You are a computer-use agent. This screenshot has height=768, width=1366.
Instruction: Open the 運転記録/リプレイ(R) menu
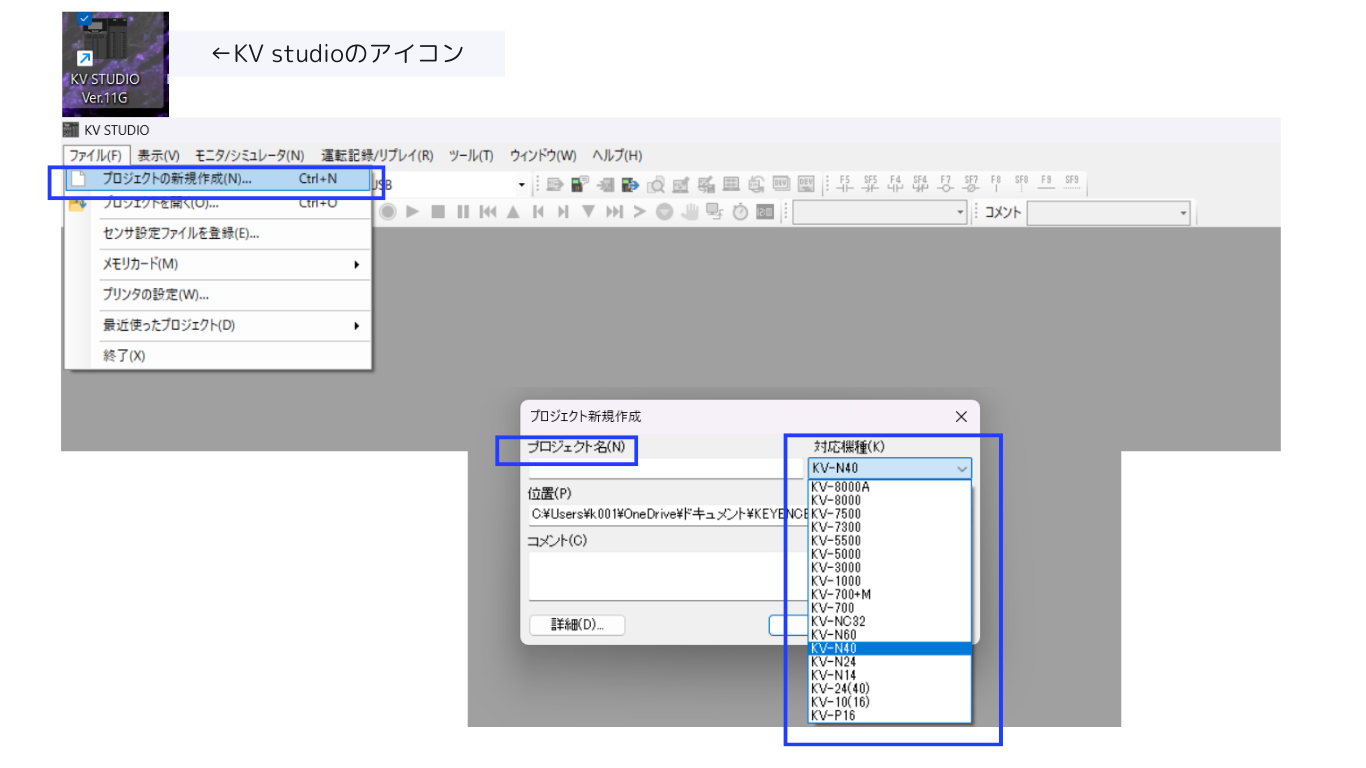[x=377, y=155]
